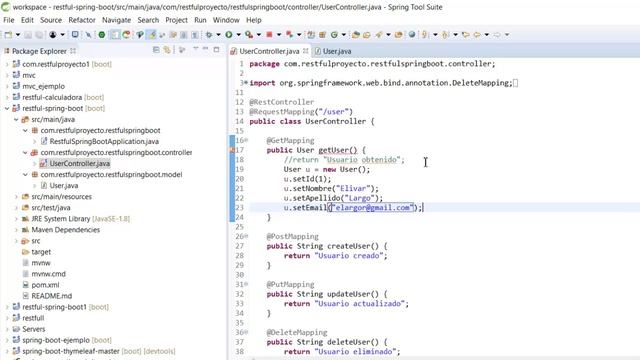The height and width of the screenshot is (360, 640).
Task: Open the New wizard dropdown arrow
Action: pyautogui.click(x=18, y=35)
